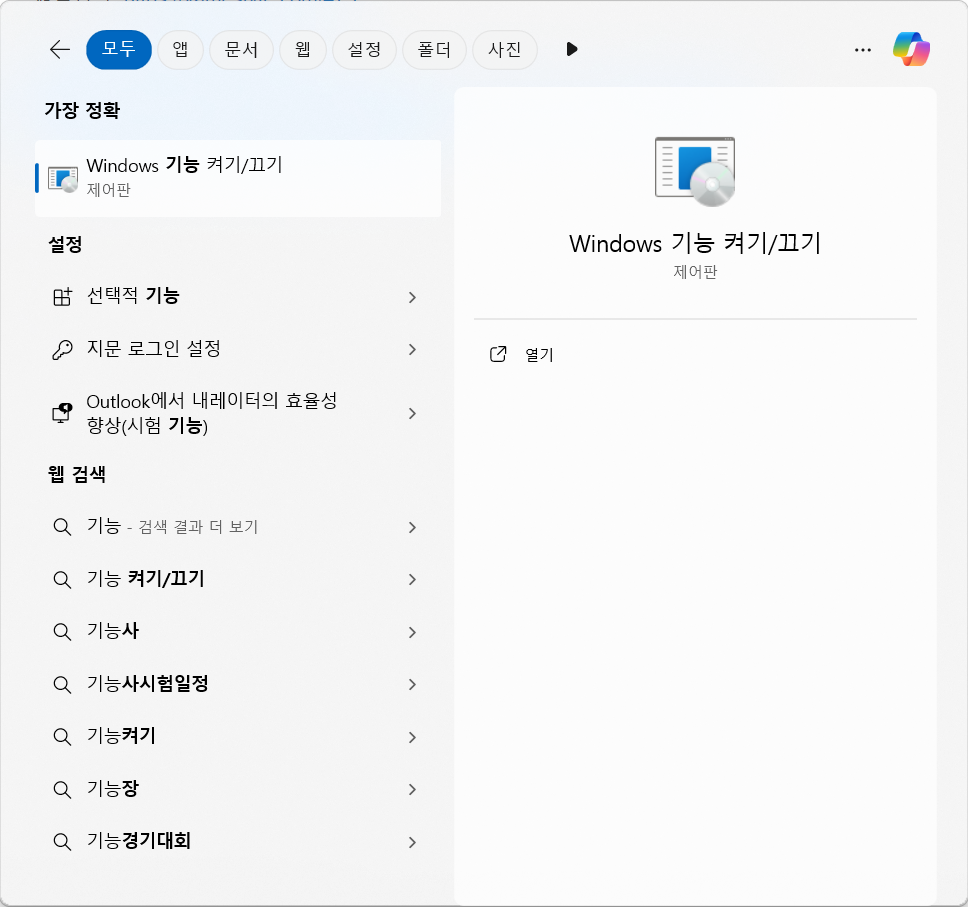Expand the 지문 로그인 설정 chevron
The image size is (968, 907).
coord(412,349)
